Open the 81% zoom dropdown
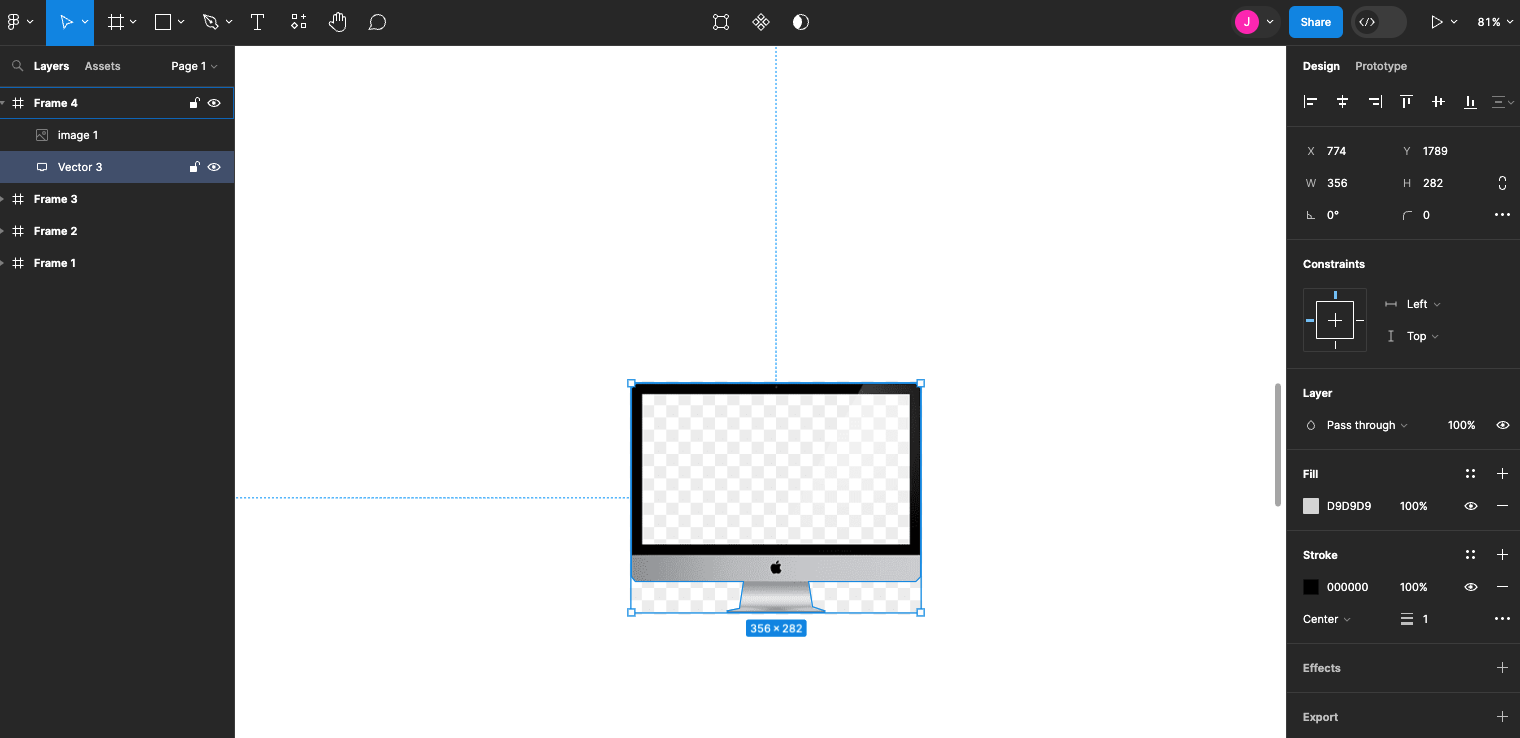Image resolution: width=1520 pixels, height=738 pixels. click(1495, 22)
